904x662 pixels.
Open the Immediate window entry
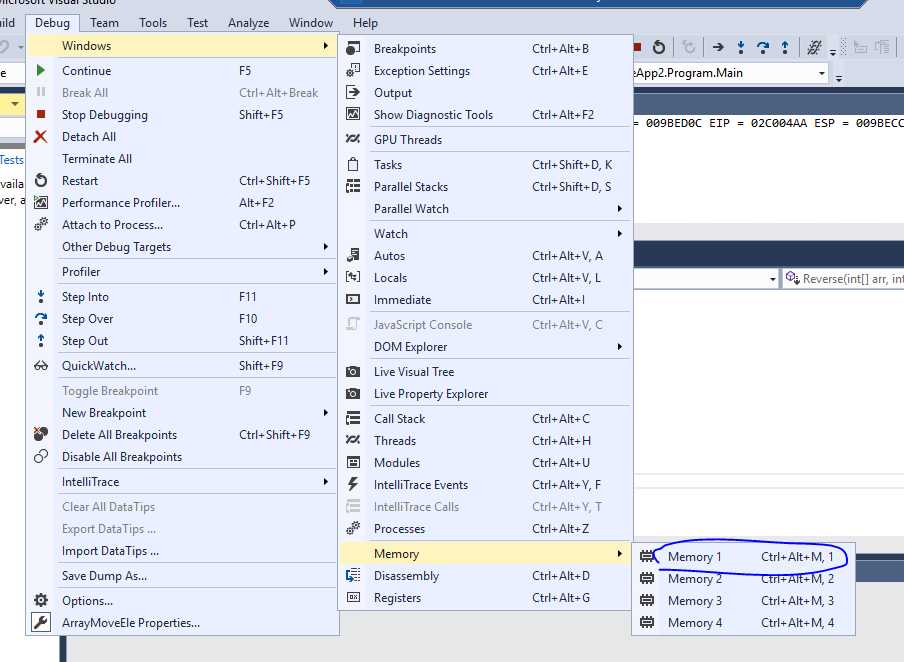point(485,299)
